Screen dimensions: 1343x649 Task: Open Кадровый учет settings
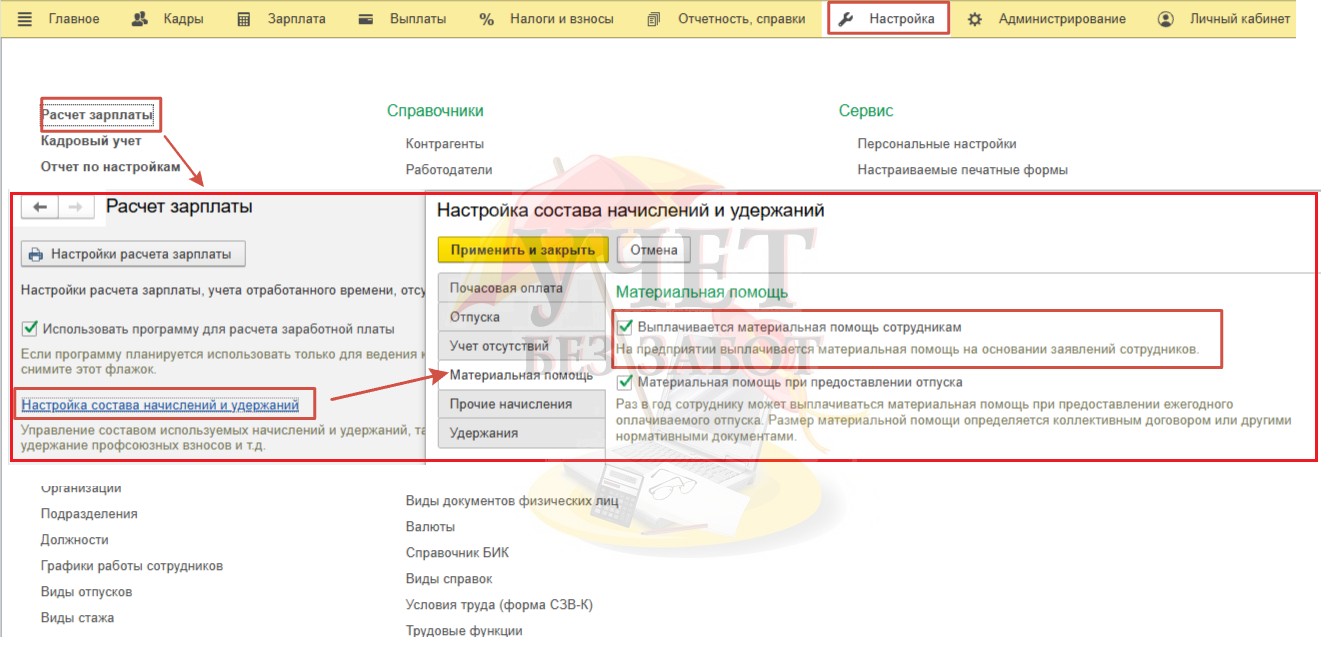tap(91, 141)
